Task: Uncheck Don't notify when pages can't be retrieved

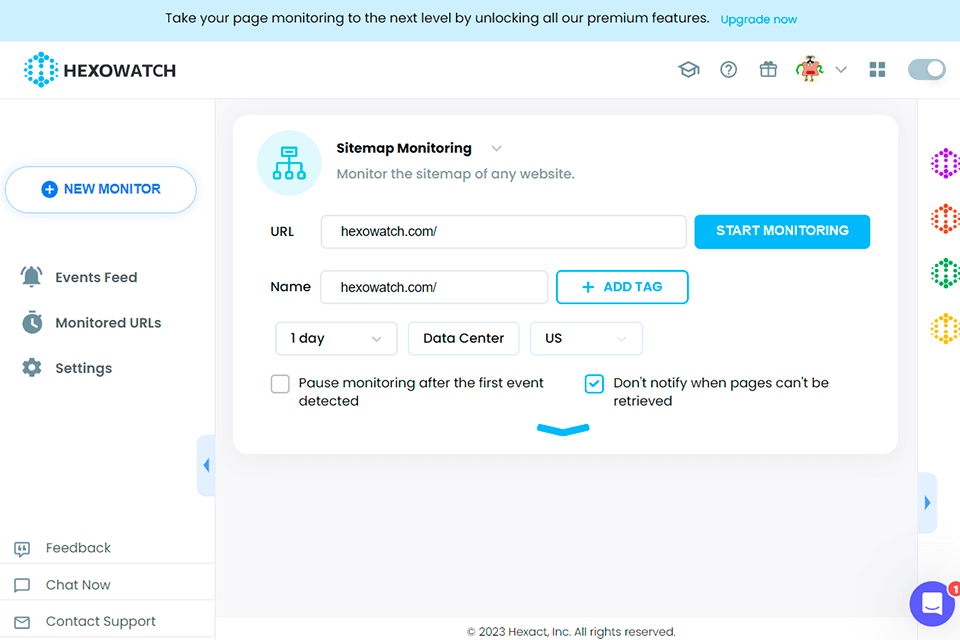Action: point(594,384)
